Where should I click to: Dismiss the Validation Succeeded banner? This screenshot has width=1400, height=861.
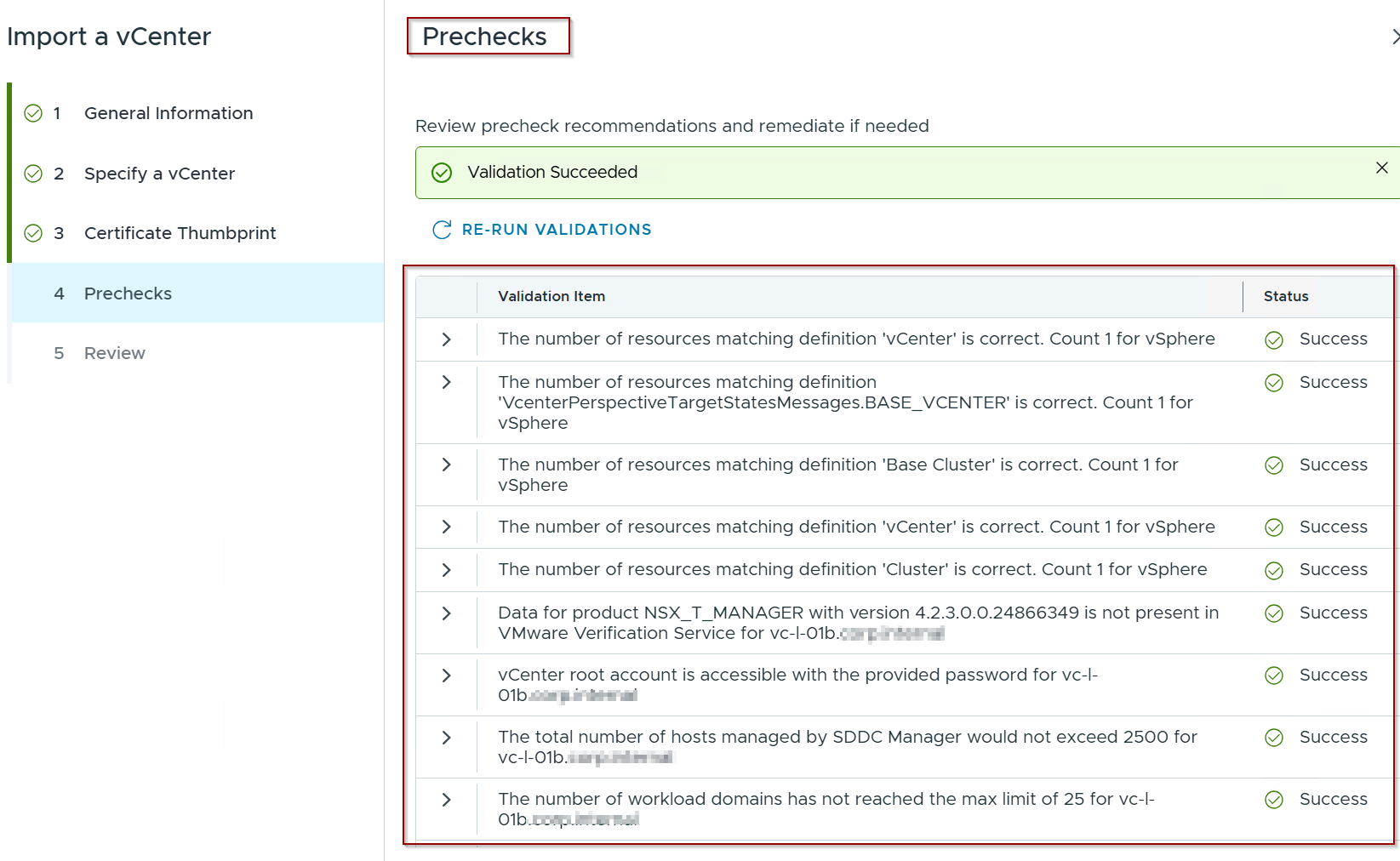click(1381, 168)
